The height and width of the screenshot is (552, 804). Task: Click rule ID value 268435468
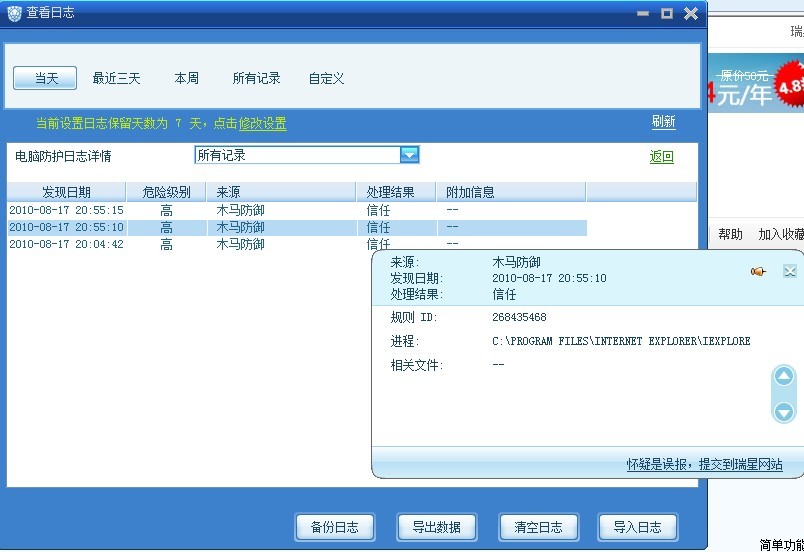click(x=519, y=317)
